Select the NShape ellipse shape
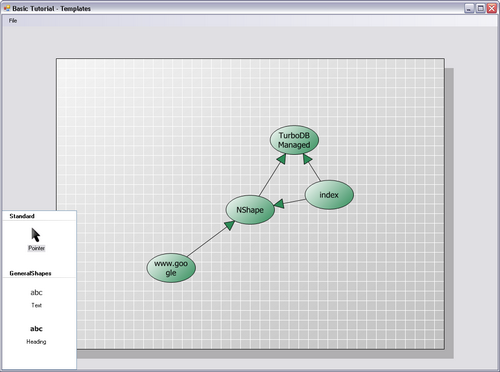 pyautogui.click(x=250, y=210)
